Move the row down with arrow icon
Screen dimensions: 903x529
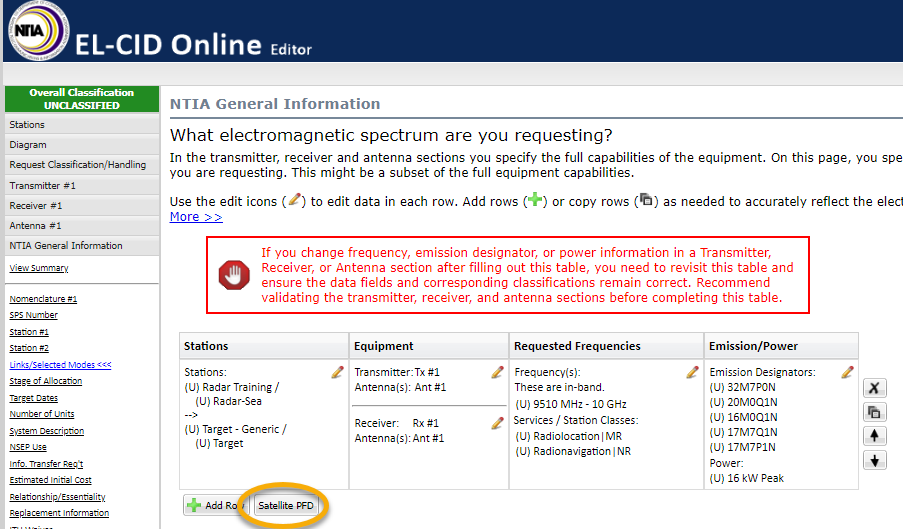pos(874,460)
